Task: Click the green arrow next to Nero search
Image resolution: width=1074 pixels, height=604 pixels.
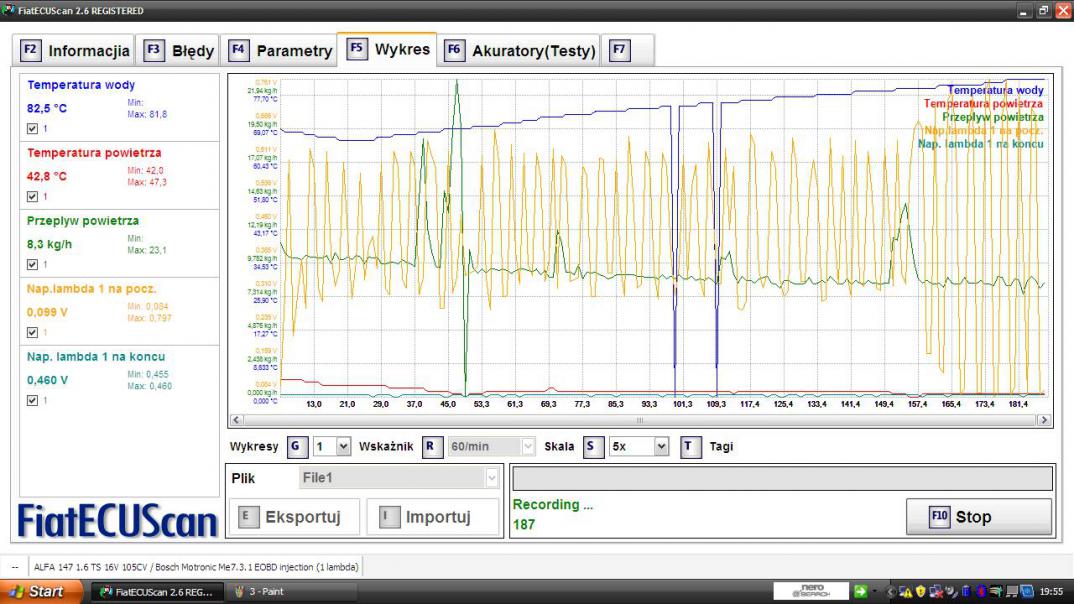Action: point(860,591)
